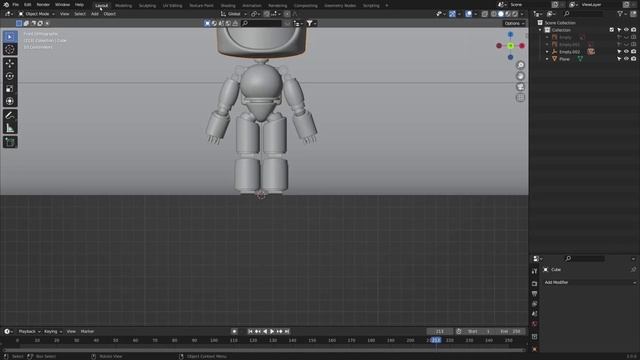Select rendered viewport shading

point(515,14)
